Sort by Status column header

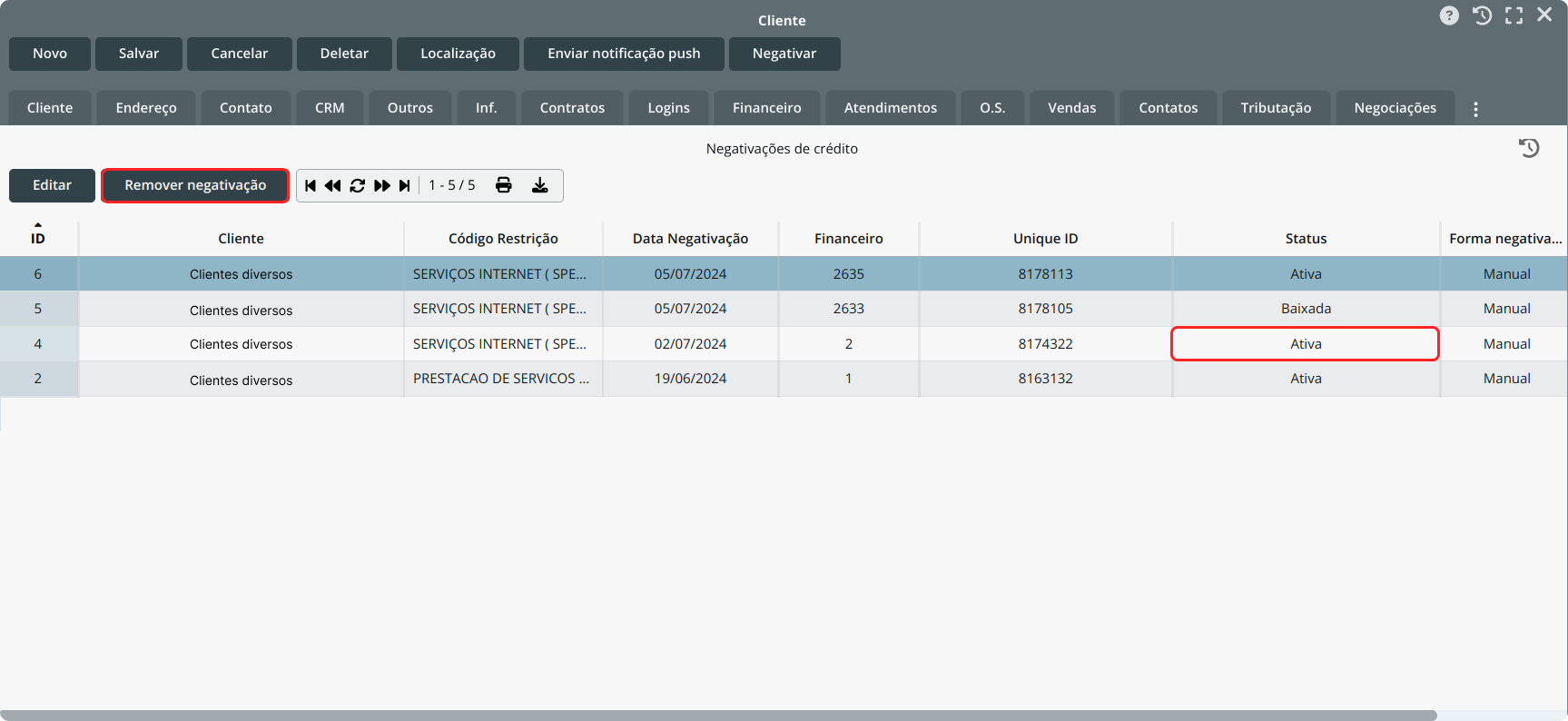[1306, 238]
